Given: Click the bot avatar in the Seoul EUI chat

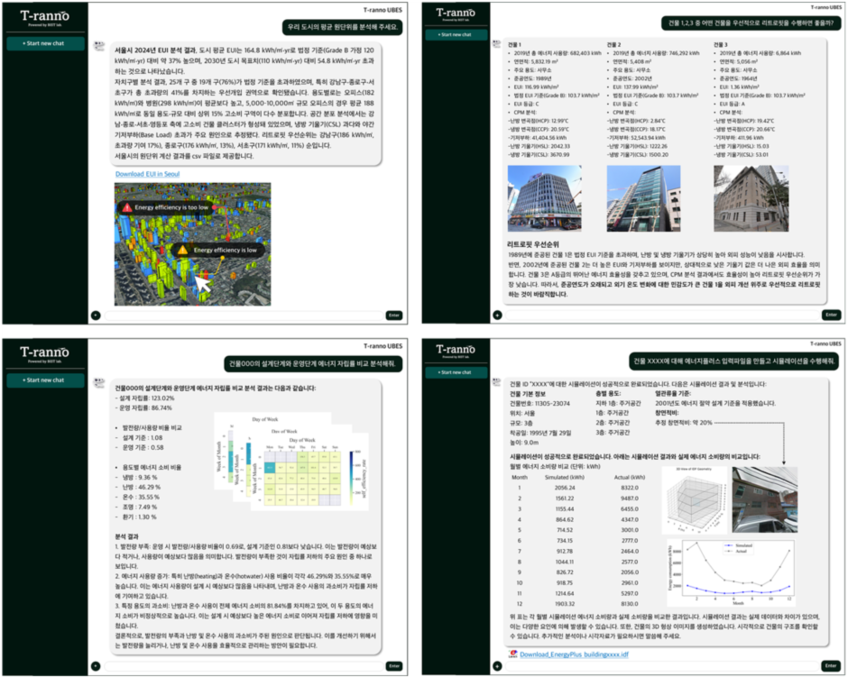Looking at the screenshot, I should click(99, 47).
